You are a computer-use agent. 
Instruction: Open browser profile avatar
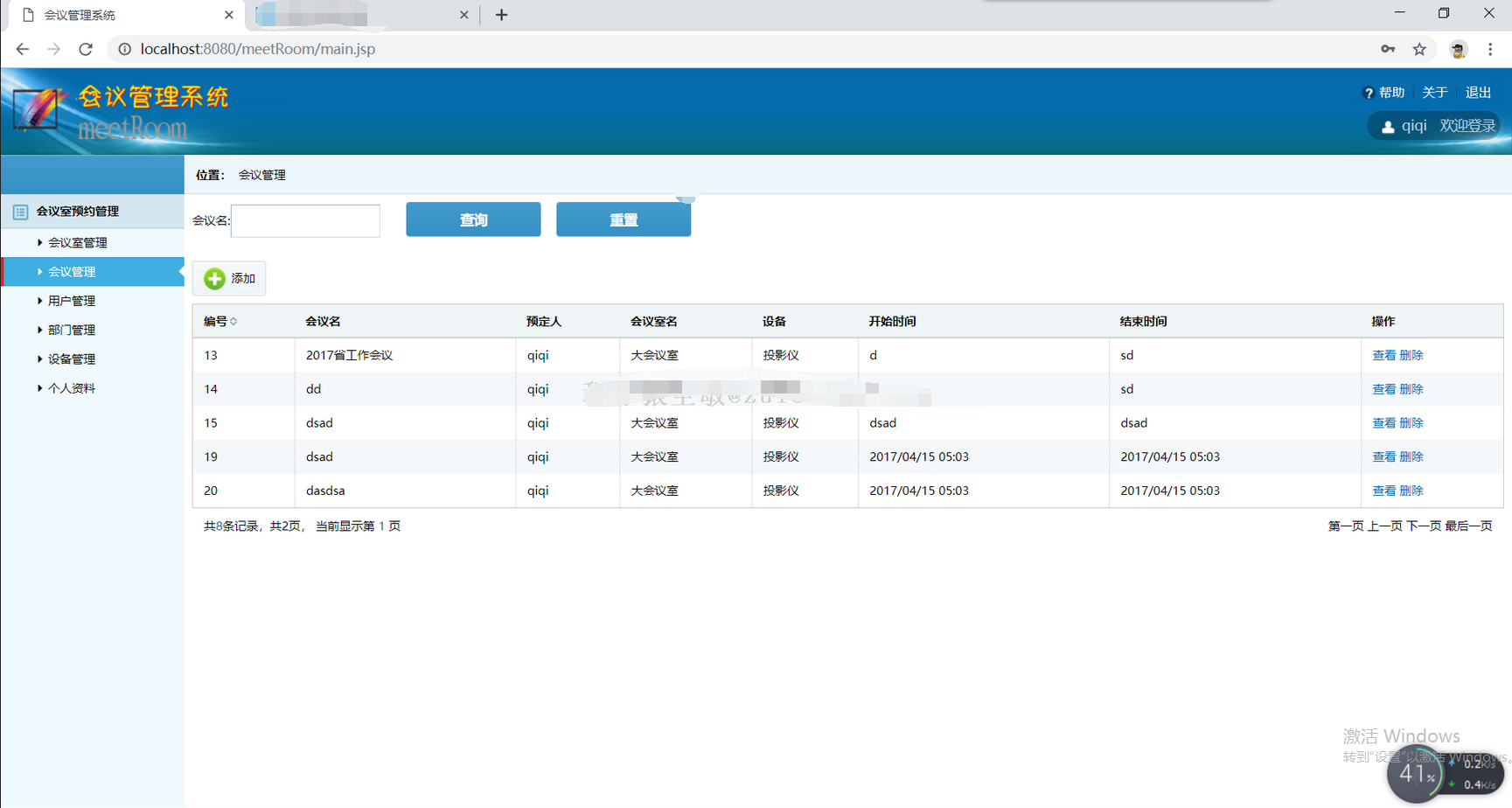[1458, 50]
